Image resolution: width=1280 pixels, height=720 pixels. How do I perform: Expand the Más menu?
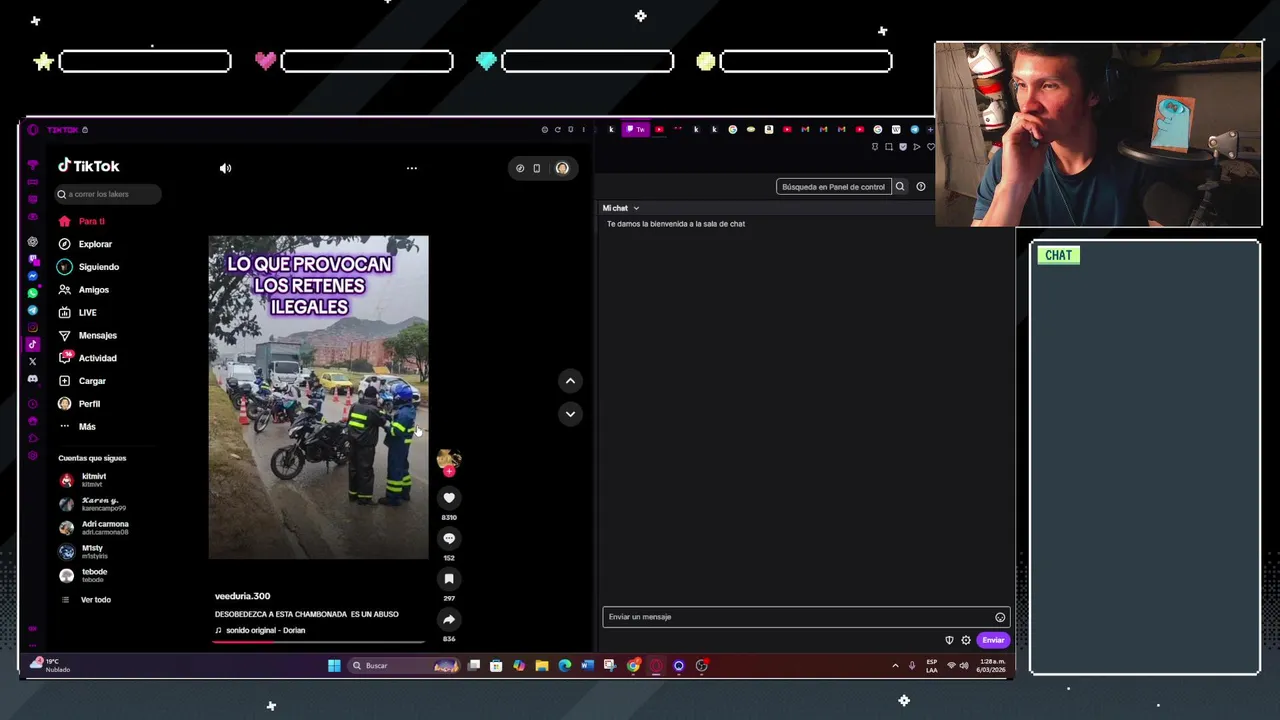tap(77, 427)
